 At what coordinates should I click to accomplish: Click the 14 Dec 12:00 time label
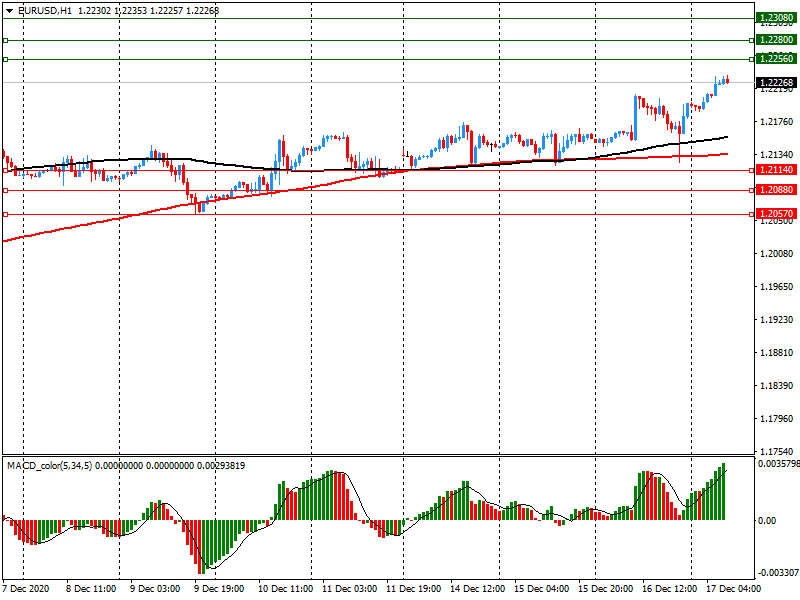(476, 589)
